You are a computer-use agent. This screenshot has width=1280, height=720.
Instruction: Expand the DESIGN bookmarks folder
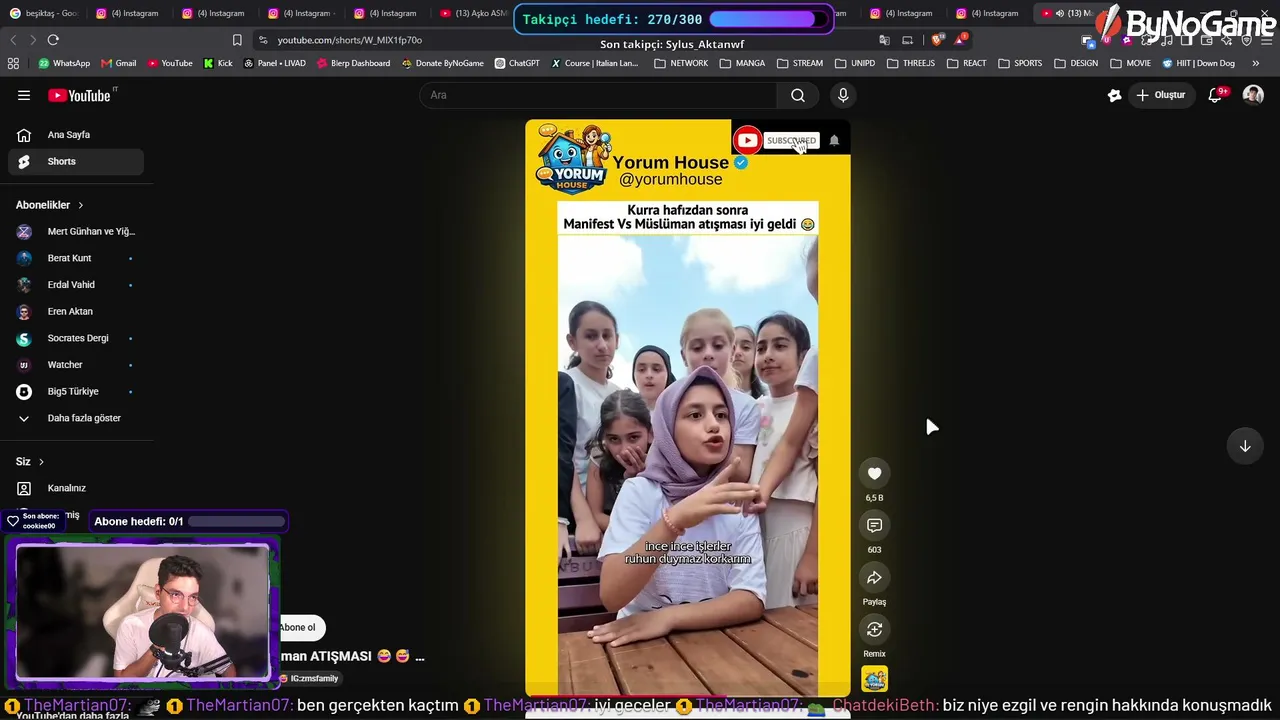coord(1076,63)
